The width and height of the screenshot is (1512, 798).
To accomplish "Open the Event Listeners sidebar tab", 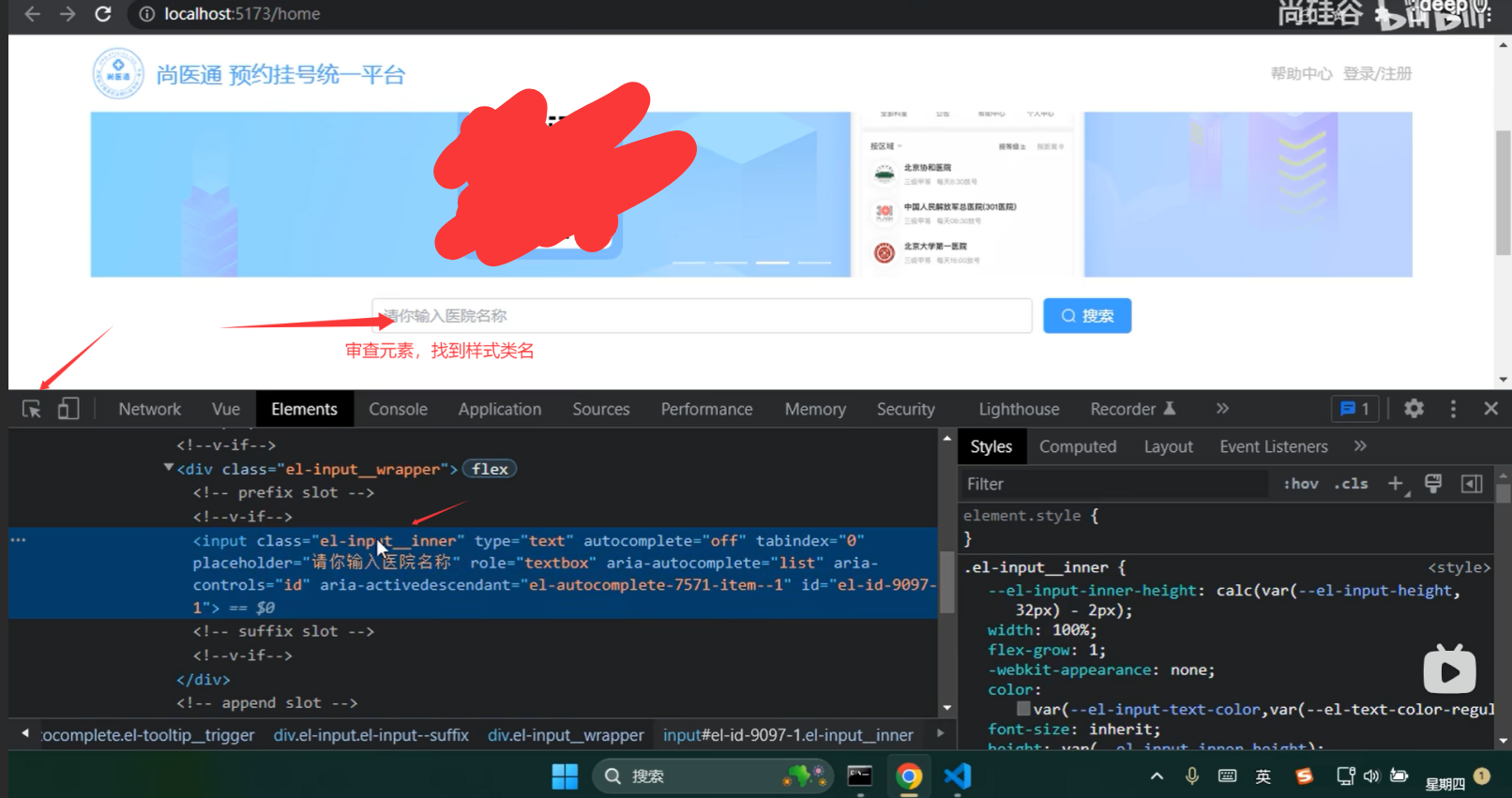I will 1274,446.
